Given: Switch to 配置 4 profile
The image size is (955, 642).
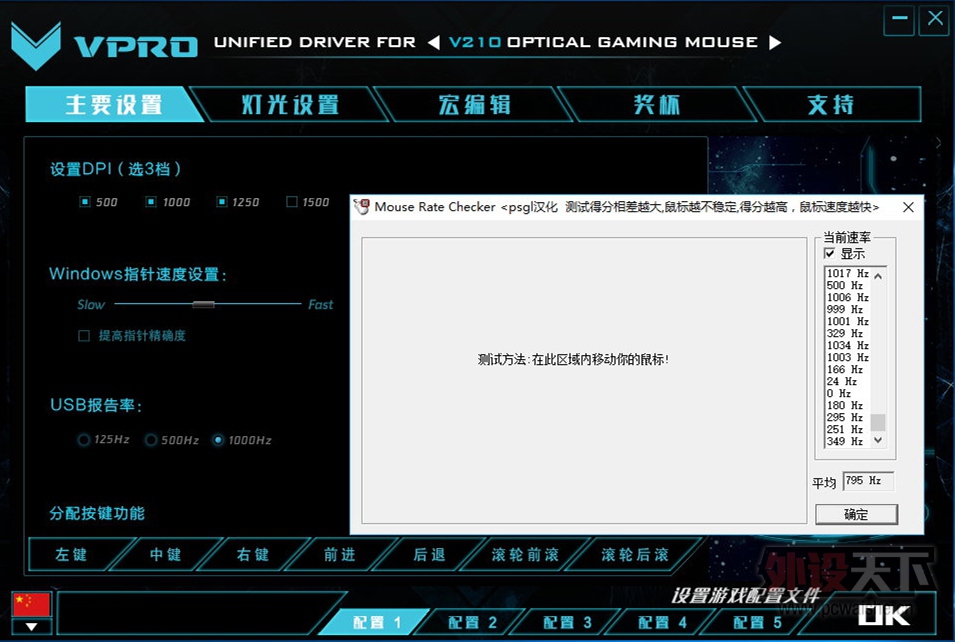Looking at the screenshot, I should point(662,622).
